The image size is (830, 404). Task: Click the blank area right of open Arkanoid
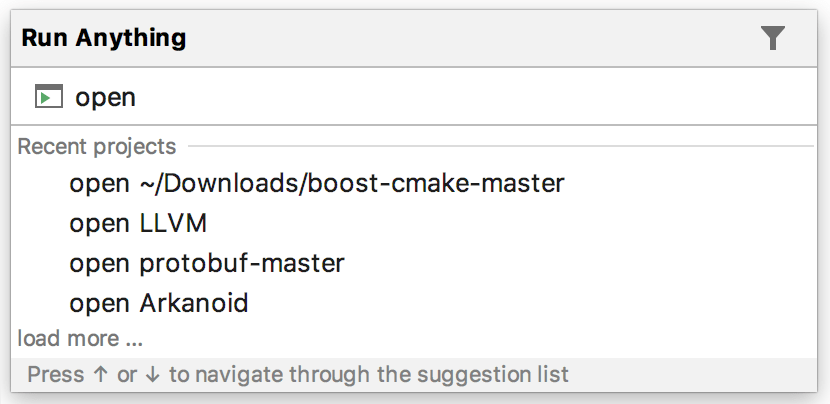(x=500, y=302)
